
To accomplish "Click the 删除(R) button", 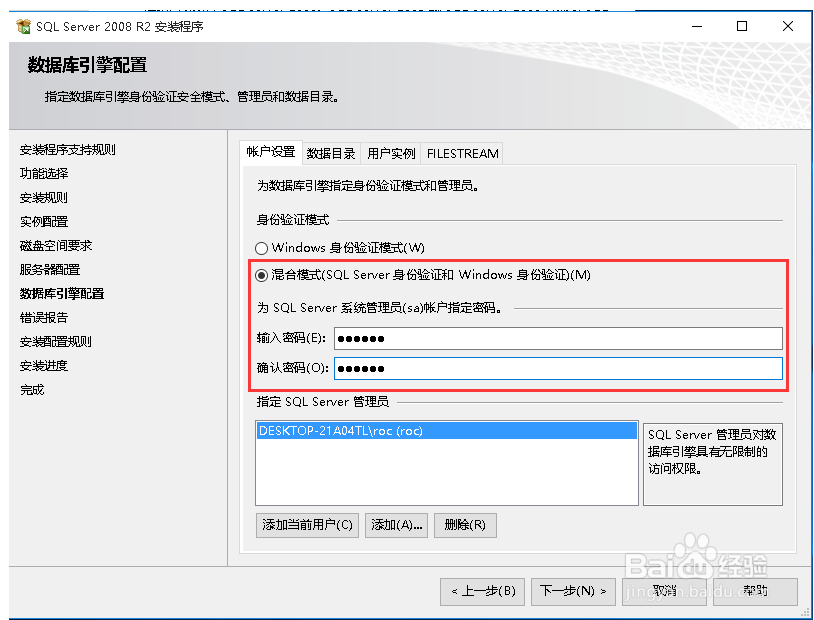I will [x=464, y=525].
